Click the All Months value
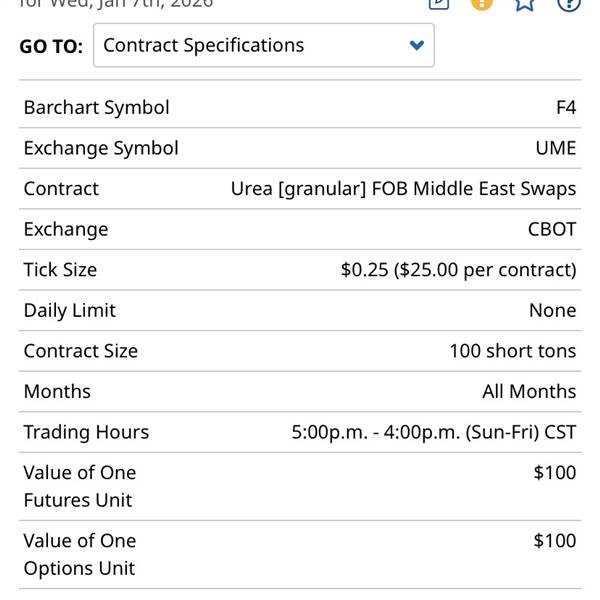The width and height of the screenshot is (600, 600). point(529,391)
